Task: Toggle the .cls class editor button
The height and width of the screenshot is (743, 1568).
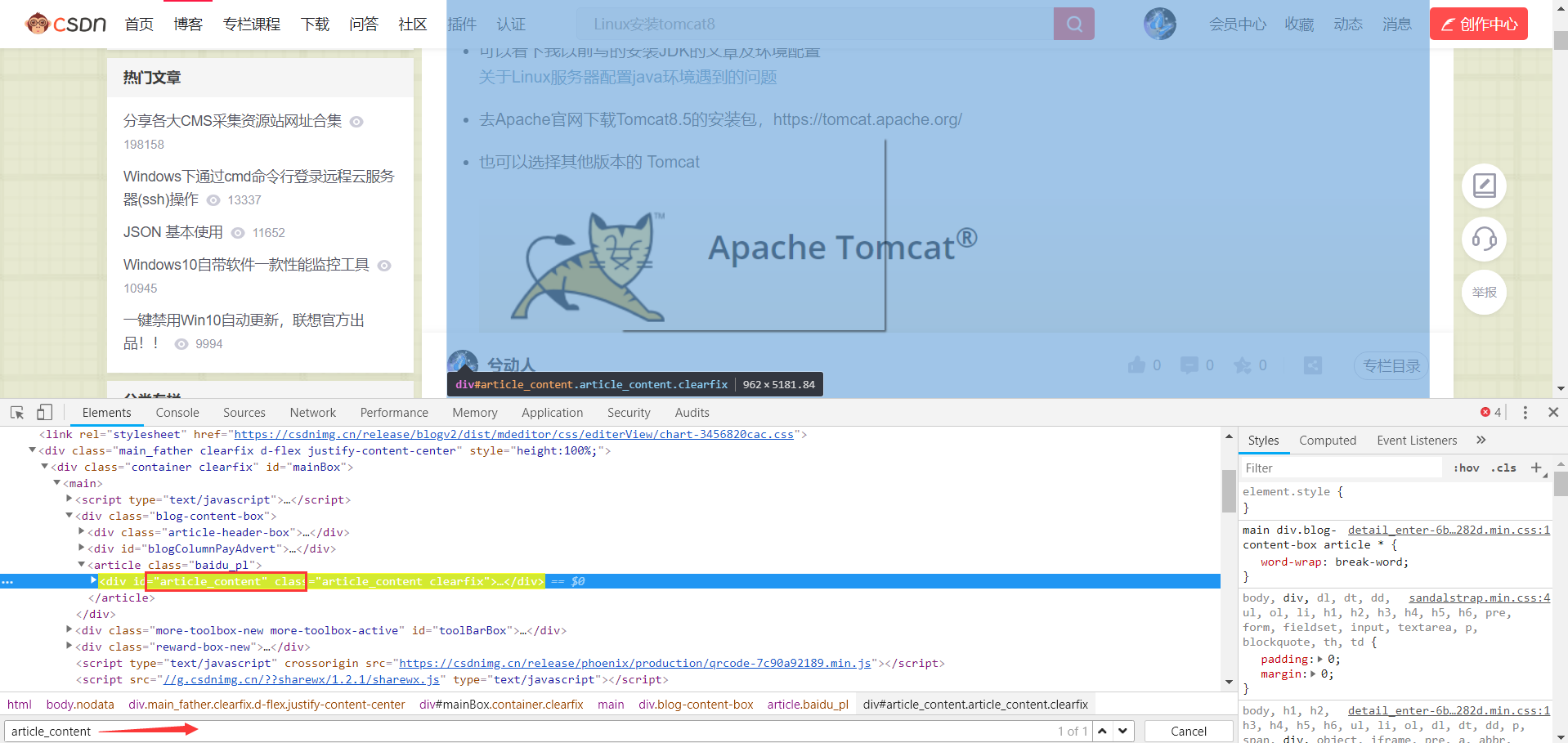Action: (x=1503, y=468)
